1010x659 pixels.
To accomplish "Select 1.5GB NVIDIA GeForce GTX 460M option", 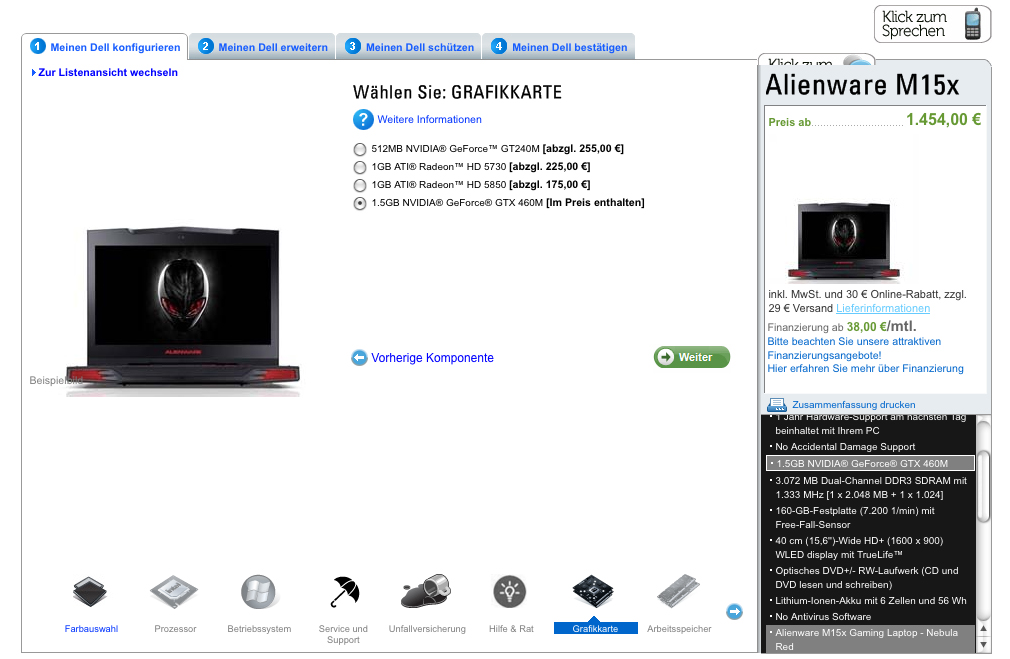I will point(360,204).
